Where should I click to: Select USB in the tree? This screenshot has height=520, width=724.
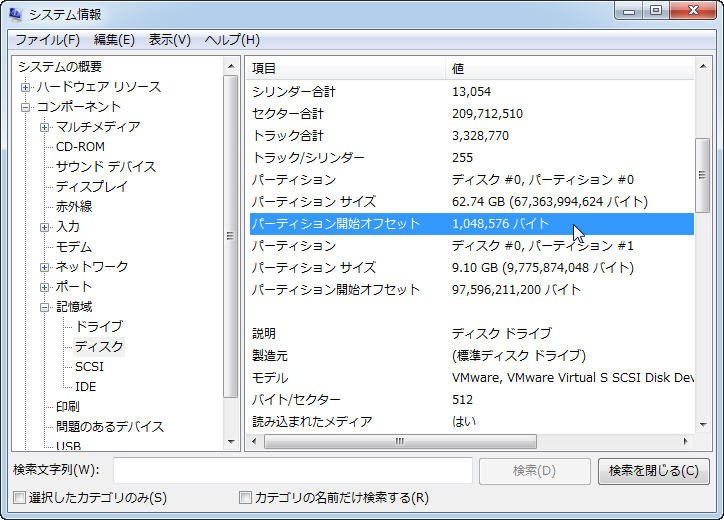[68, 445]
